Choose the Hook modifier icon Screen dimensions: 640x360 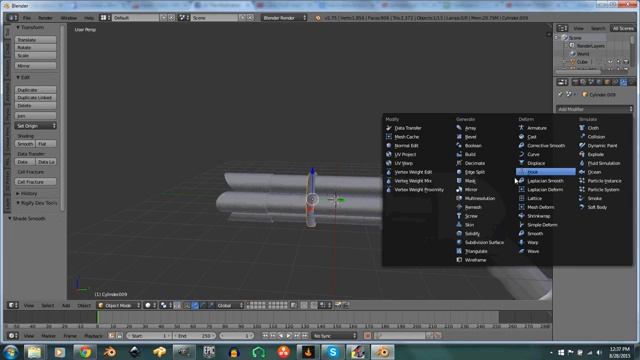[x=521, y=172]
